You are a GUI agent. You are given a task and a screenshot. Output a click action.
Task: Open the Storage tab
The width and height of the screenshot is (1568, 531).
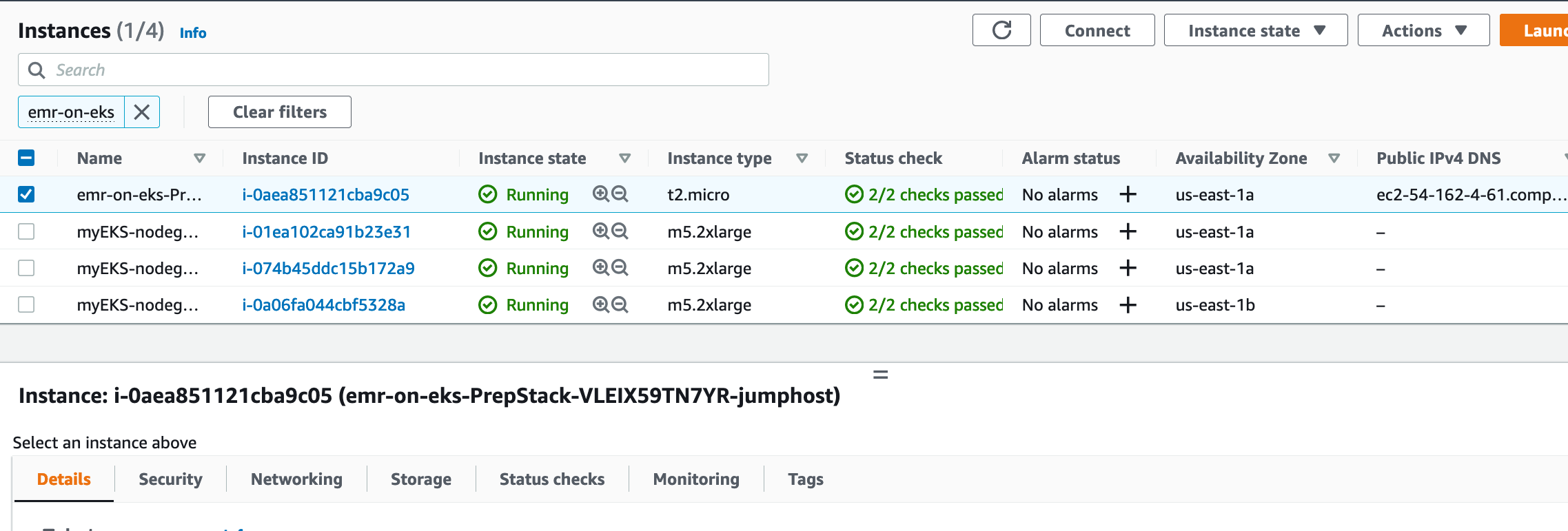tap(421, 479)
